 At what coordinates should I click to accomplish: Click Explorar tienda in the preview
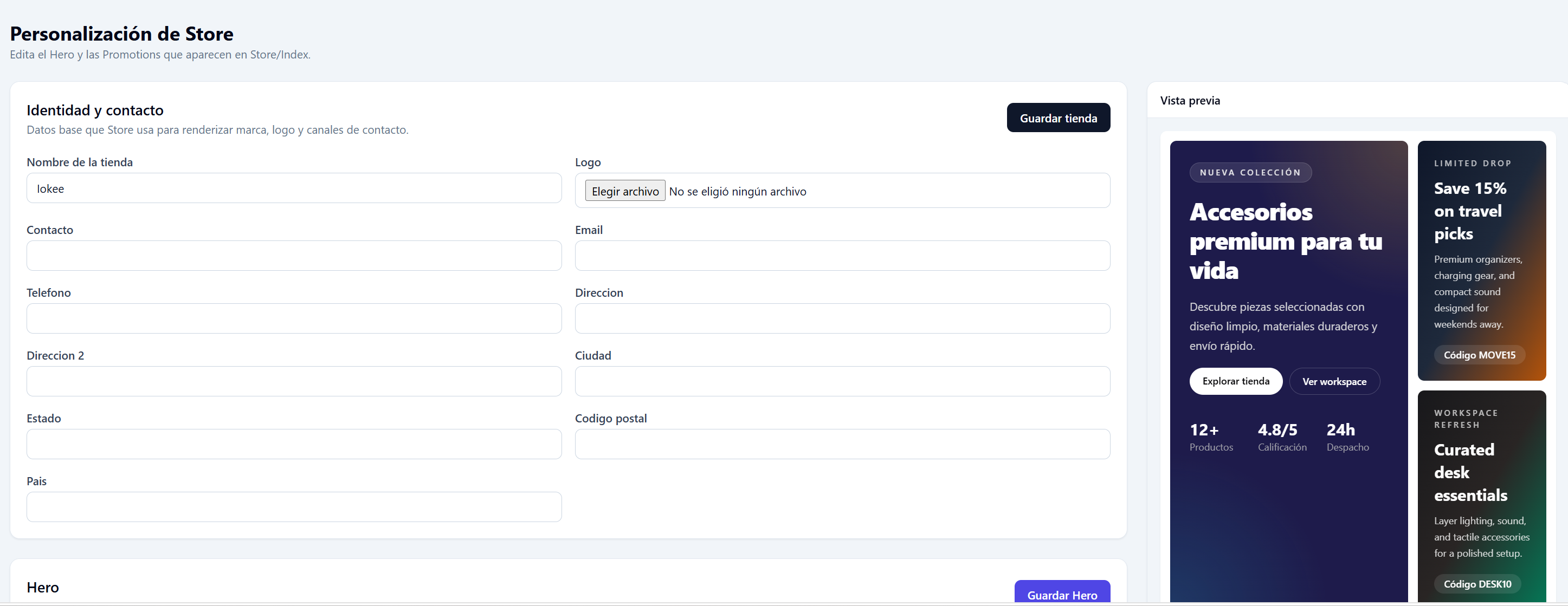click(1236, 381)
